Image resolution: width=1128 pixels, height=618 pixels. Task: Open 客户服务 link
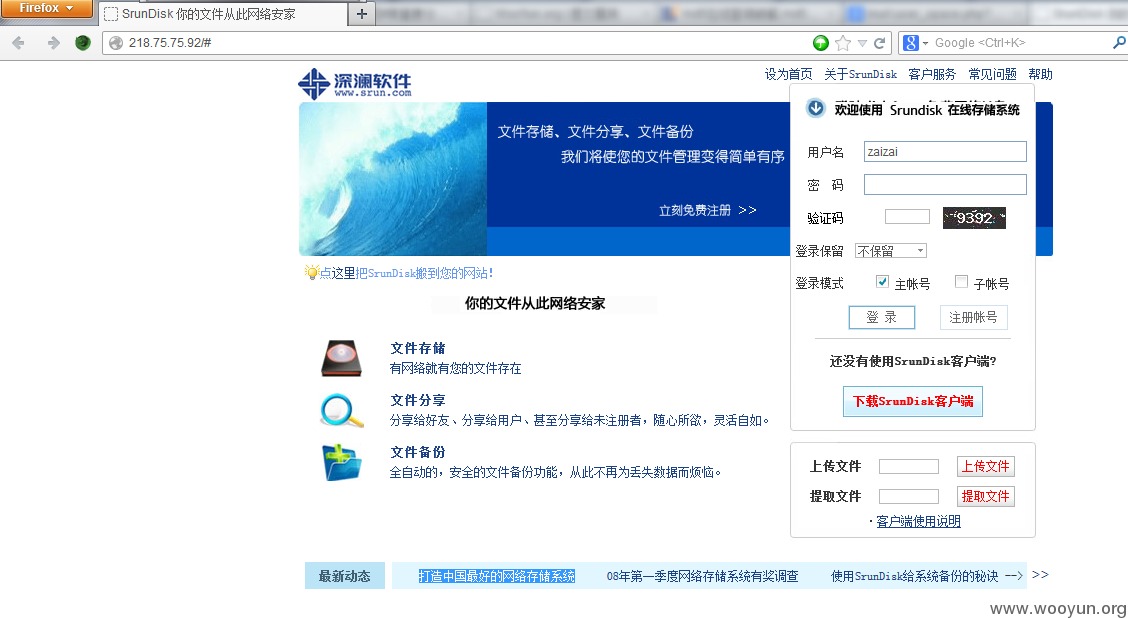click(932, 74)
